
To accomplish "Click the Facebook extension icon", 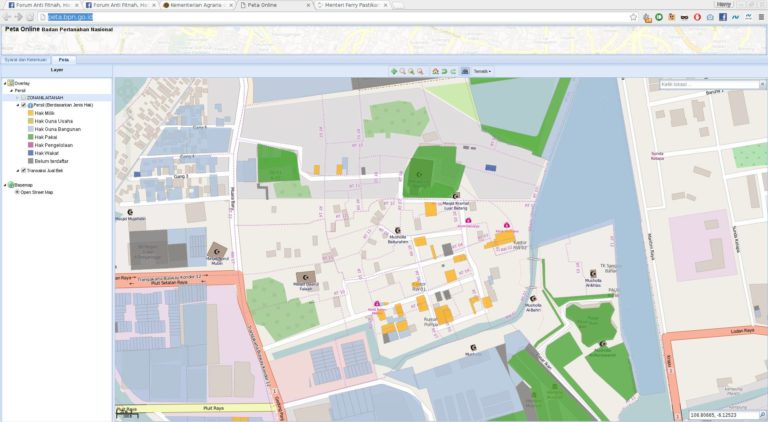I will pos(721,18).
